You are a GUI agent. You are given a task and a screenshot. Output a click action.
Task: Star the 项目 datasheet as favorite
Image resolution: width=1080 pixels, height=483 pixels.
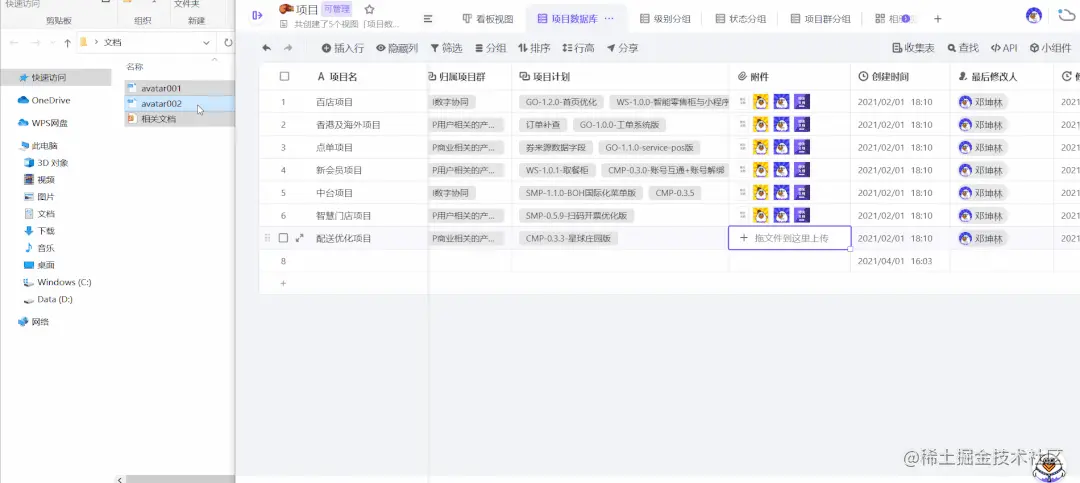[x=370, y=10]
